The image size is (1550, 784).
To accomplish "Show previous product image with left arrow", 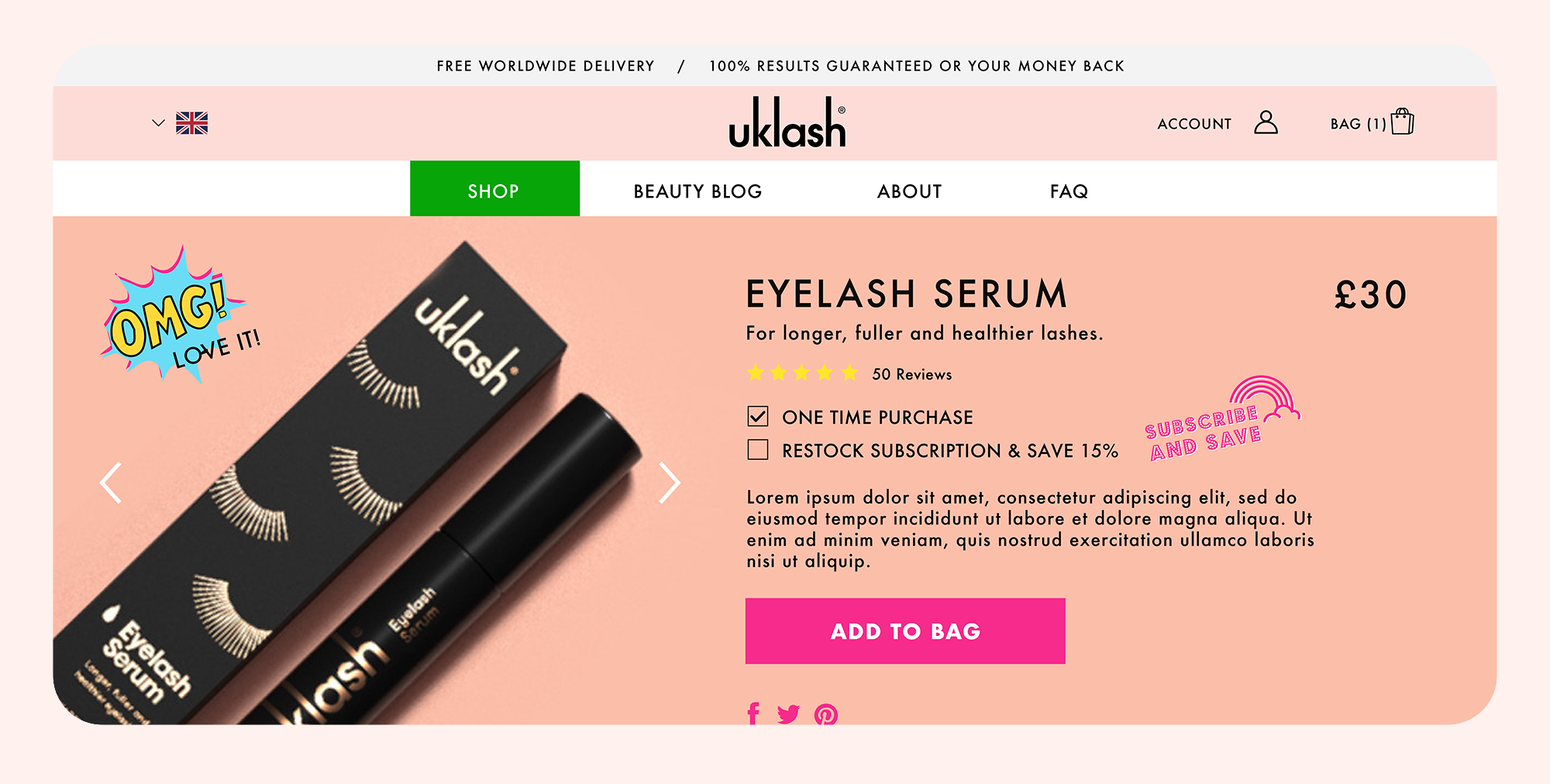I will (111, 483).
